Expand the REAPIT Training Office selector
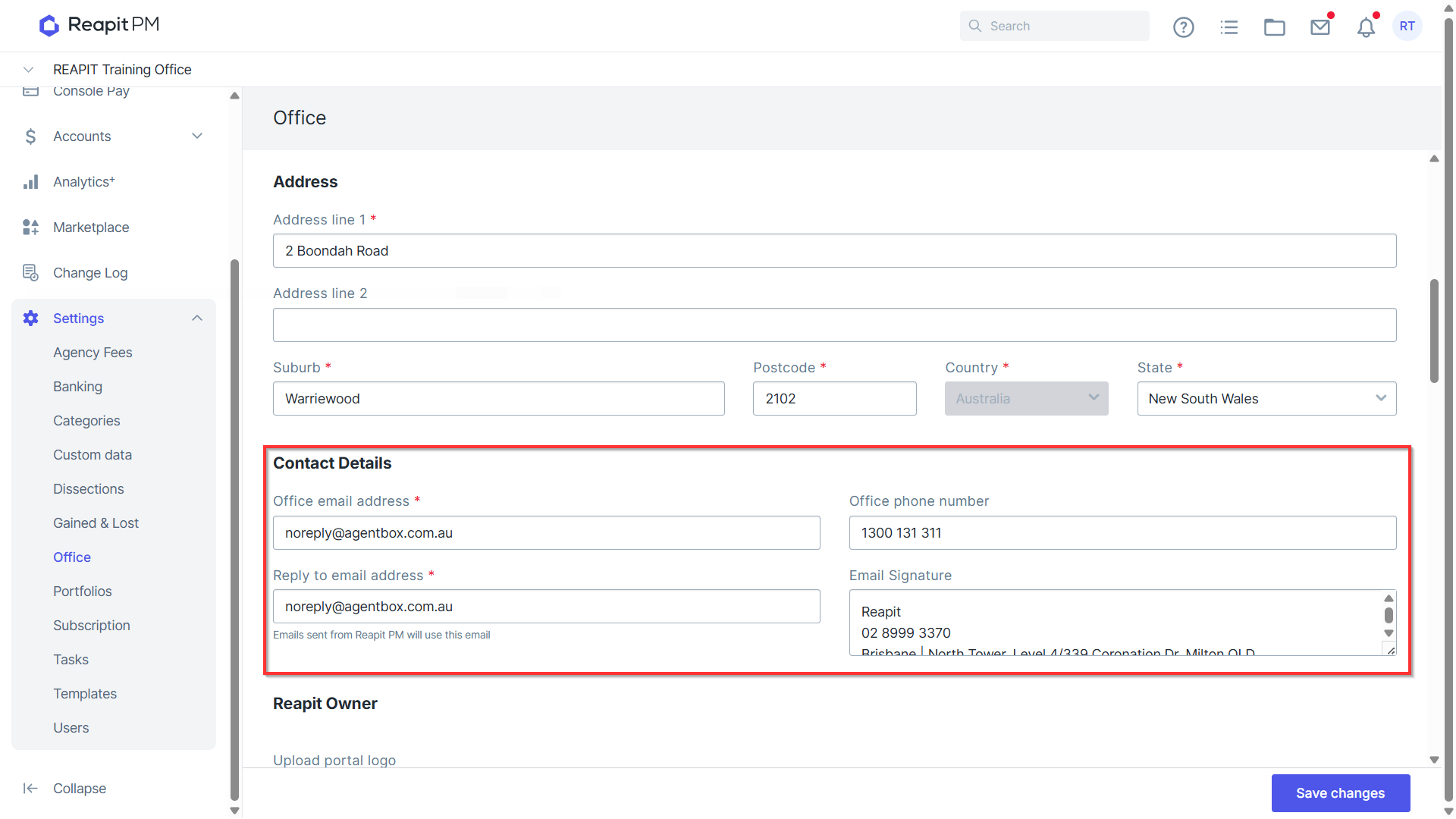This screenshot has height=819, width=1456. coord(29,70)
